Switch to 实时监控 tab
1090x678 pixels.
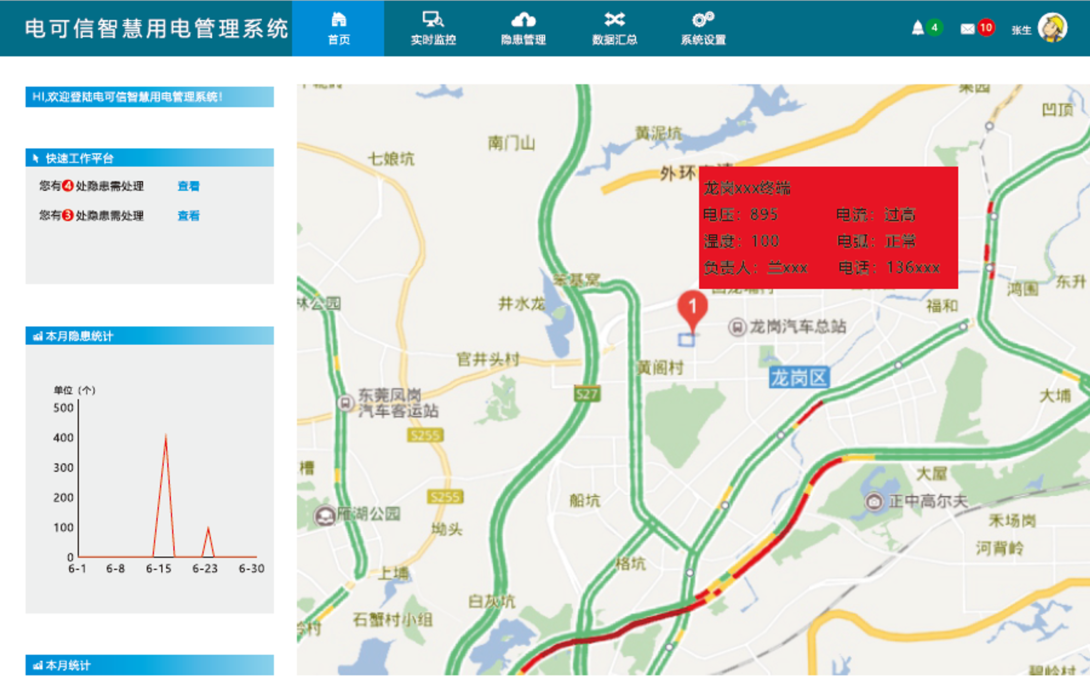[432, 28]
